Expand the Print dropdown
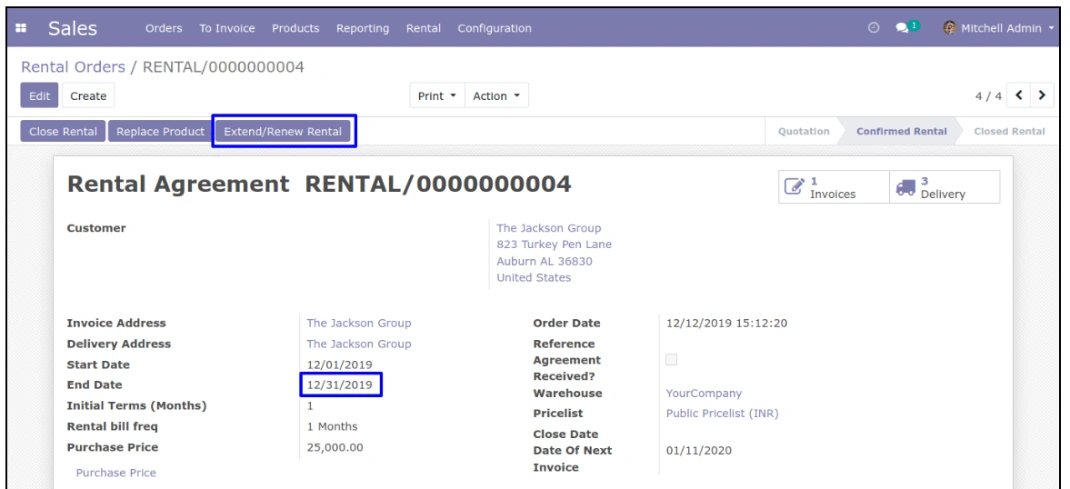Viewport: 1070px width, 489px height. tap(436, 96)
